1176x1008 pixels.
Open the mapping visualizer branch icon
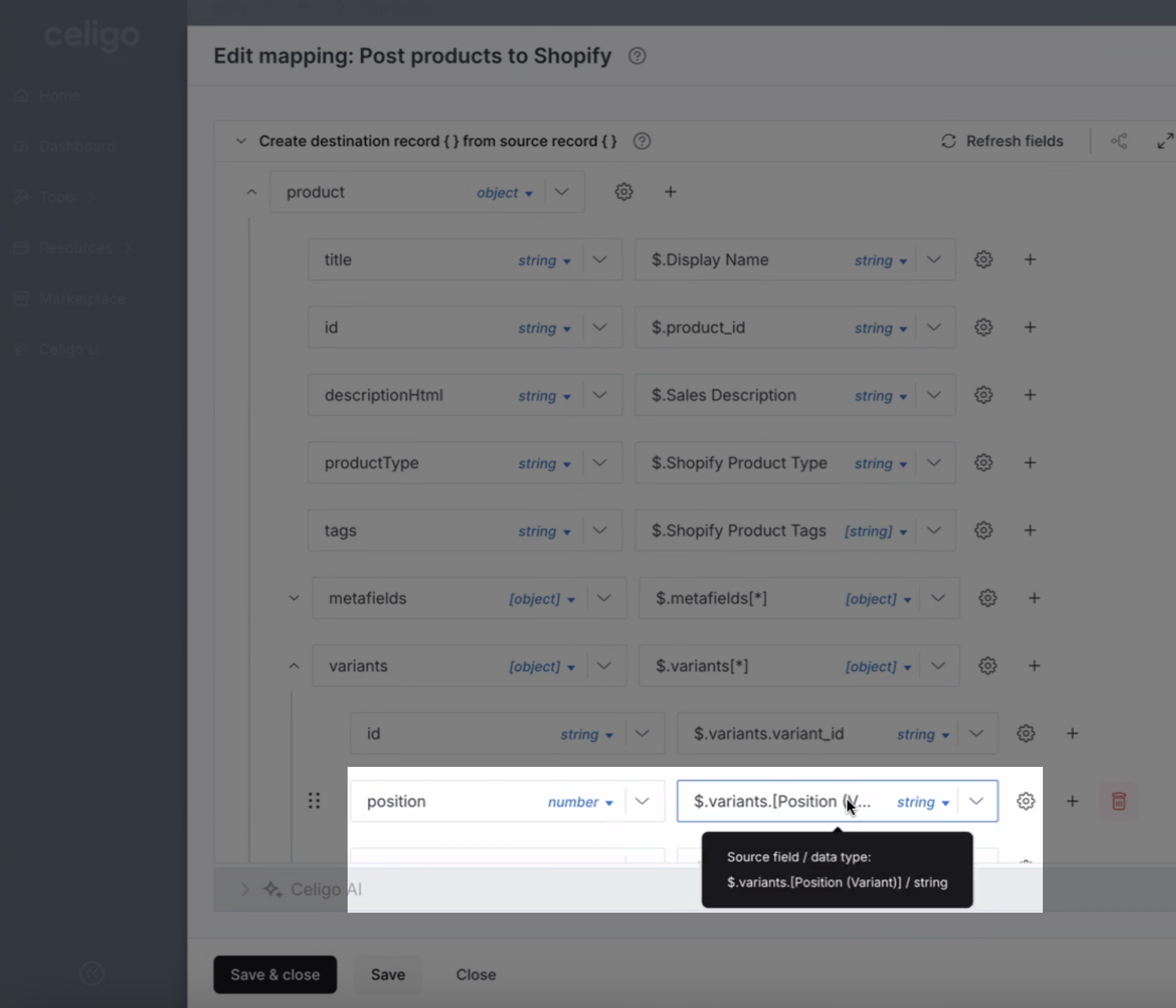pos(1119,141)
